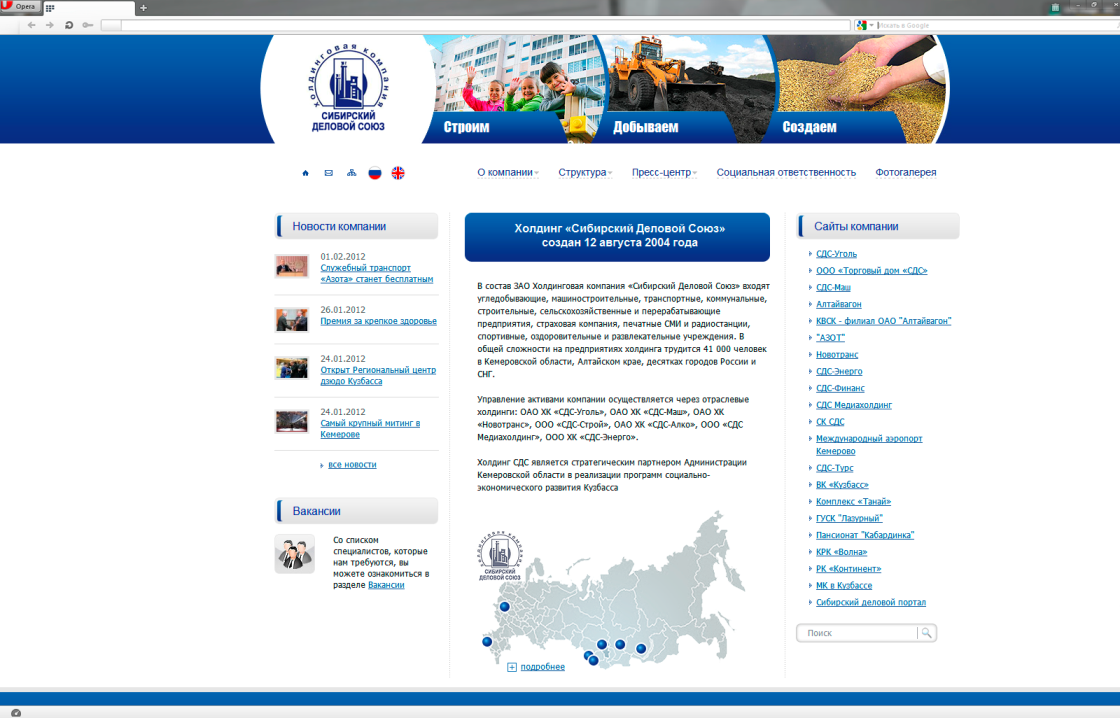Switch to English language flag
This screenshot has width=1120, height=718.
tap(399, 173)
